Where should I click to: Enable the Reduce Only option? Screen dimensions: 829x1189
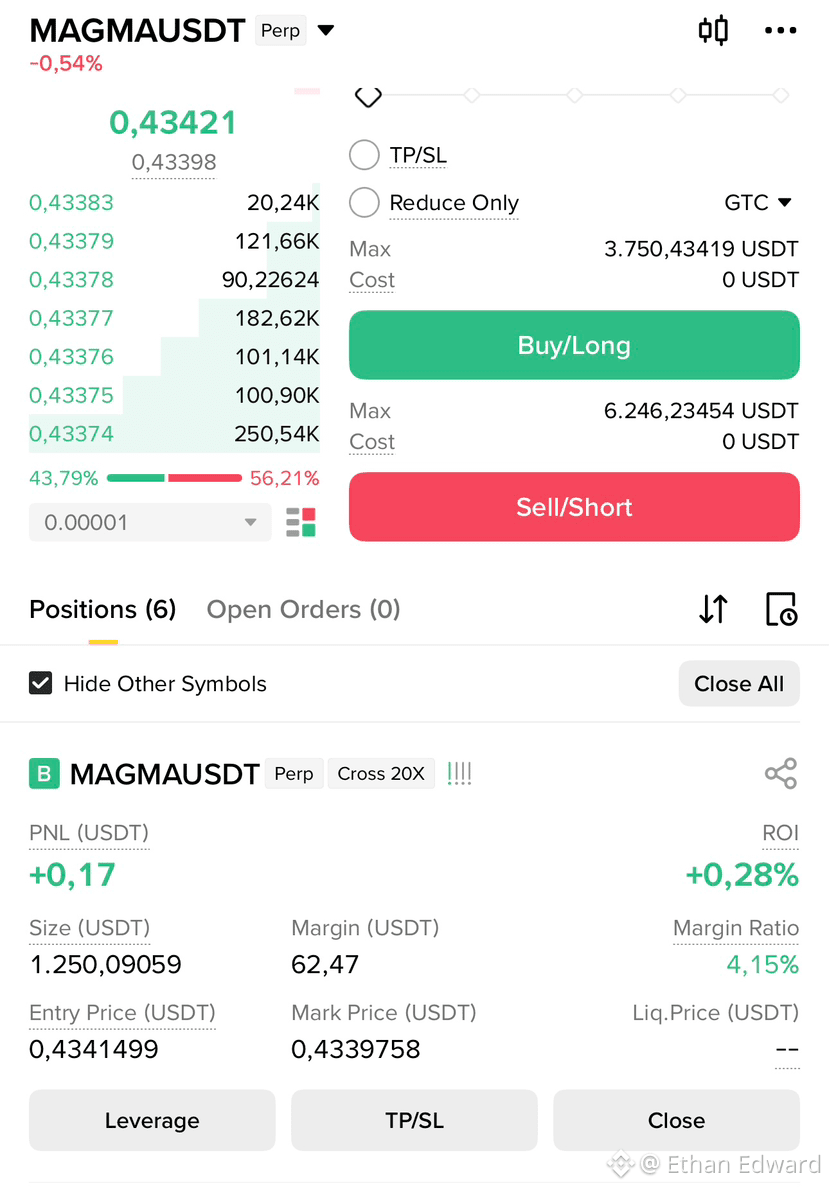point(364,202)
